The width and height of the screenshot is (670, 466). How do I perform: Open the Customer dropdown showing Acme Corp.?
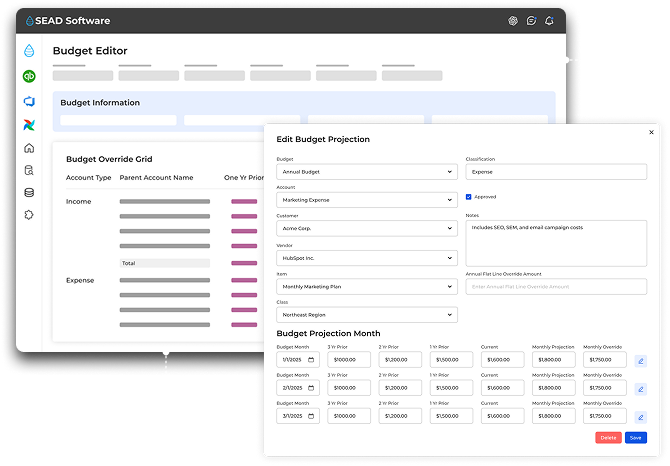coord(367,229)
